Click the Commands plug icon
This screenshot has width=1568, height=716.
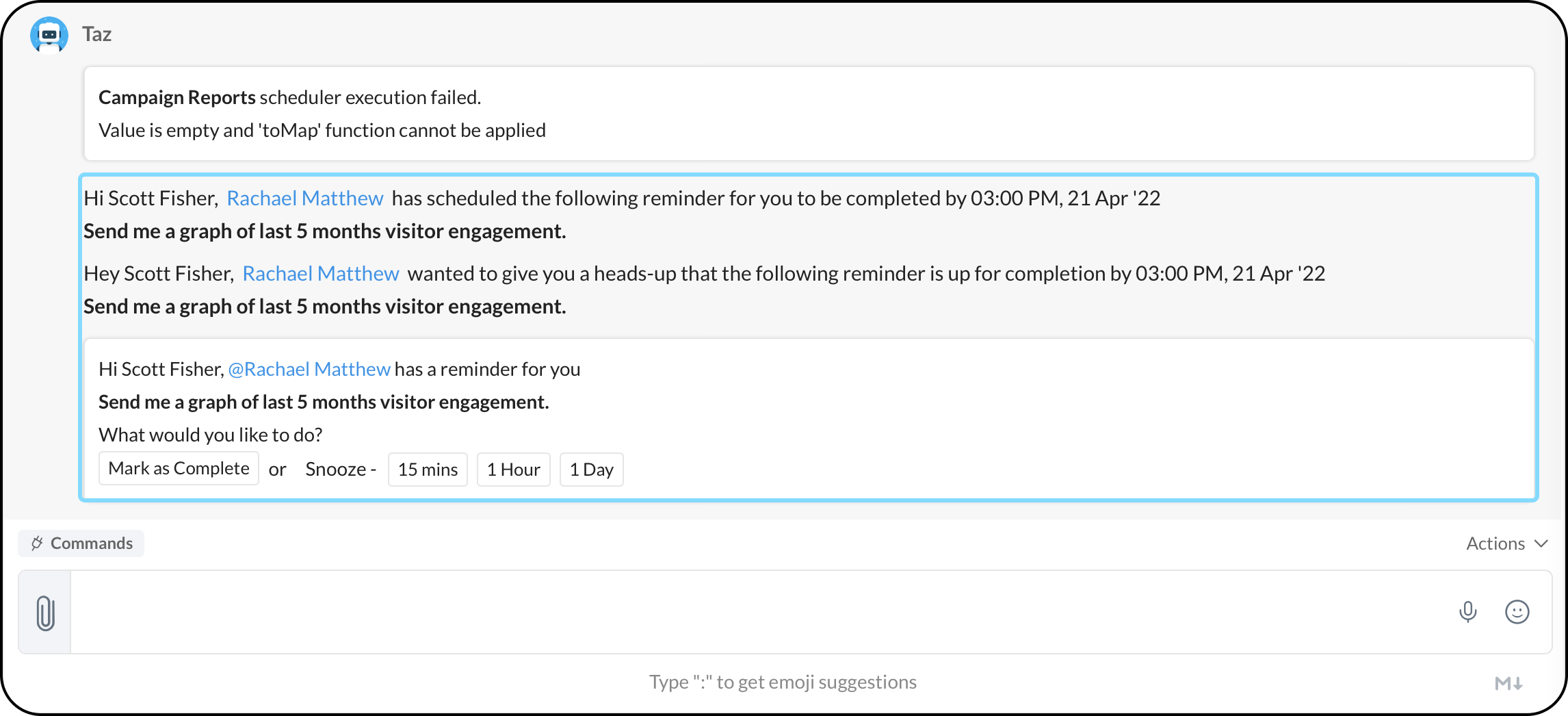[37, 544]
